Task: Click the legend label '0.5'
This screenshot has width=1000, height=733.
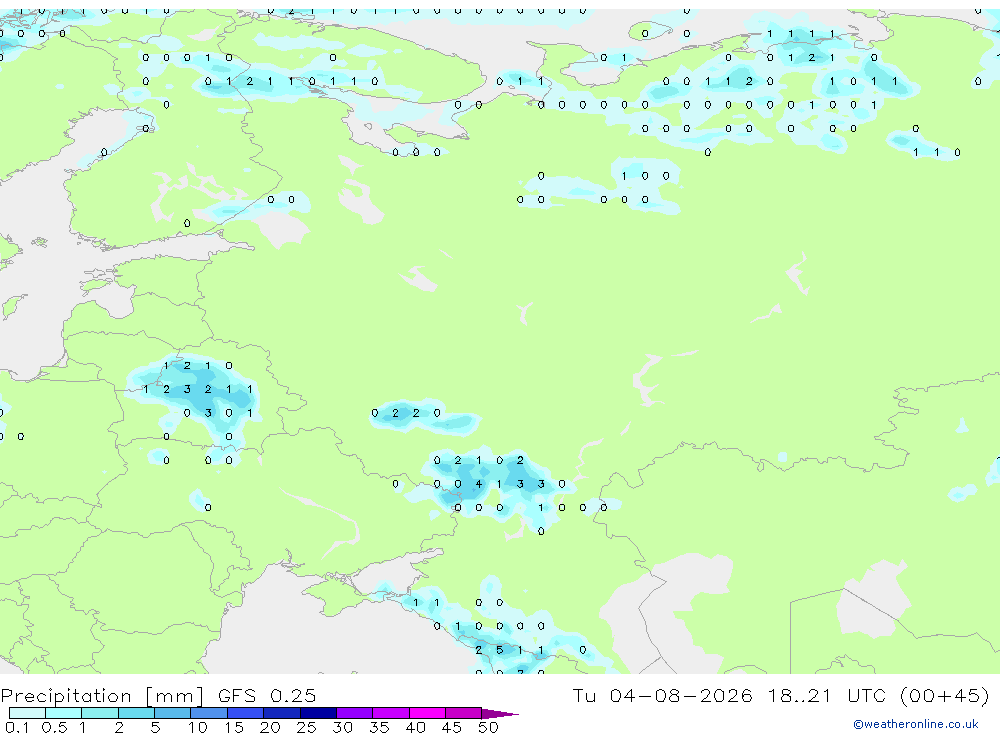Action: (54, 727)
